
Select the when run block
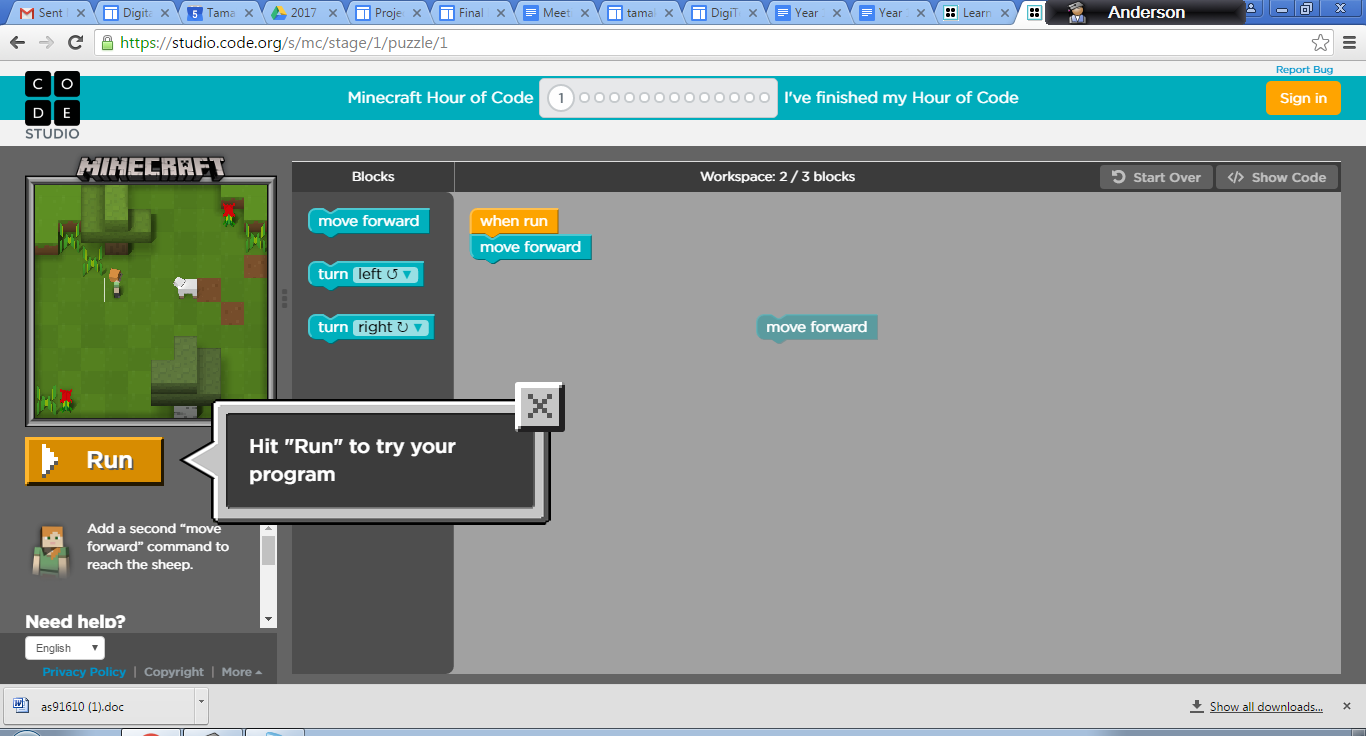(514, 221)
